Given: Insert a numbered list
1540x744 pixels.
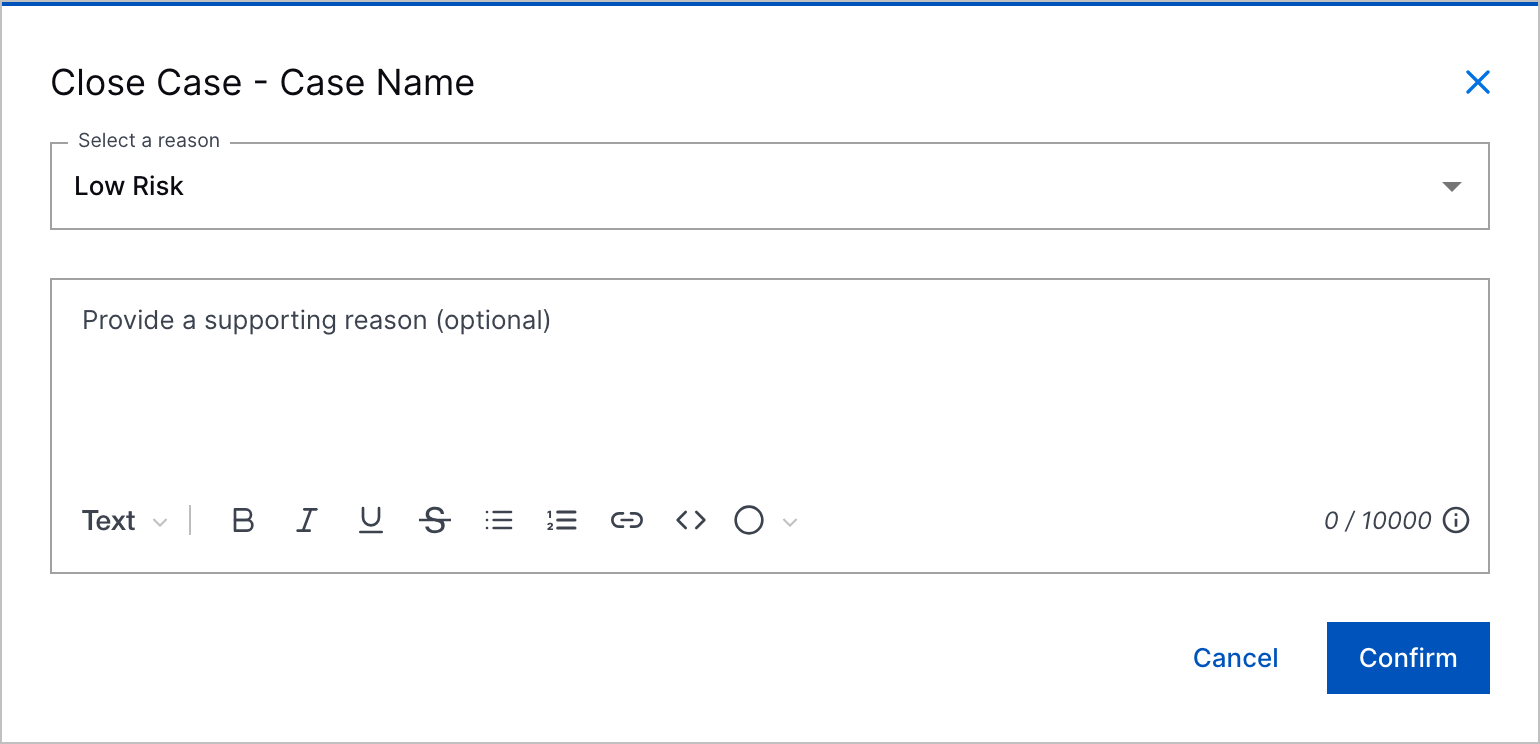Looking at the screenshot, I should (x=562, y=521).
